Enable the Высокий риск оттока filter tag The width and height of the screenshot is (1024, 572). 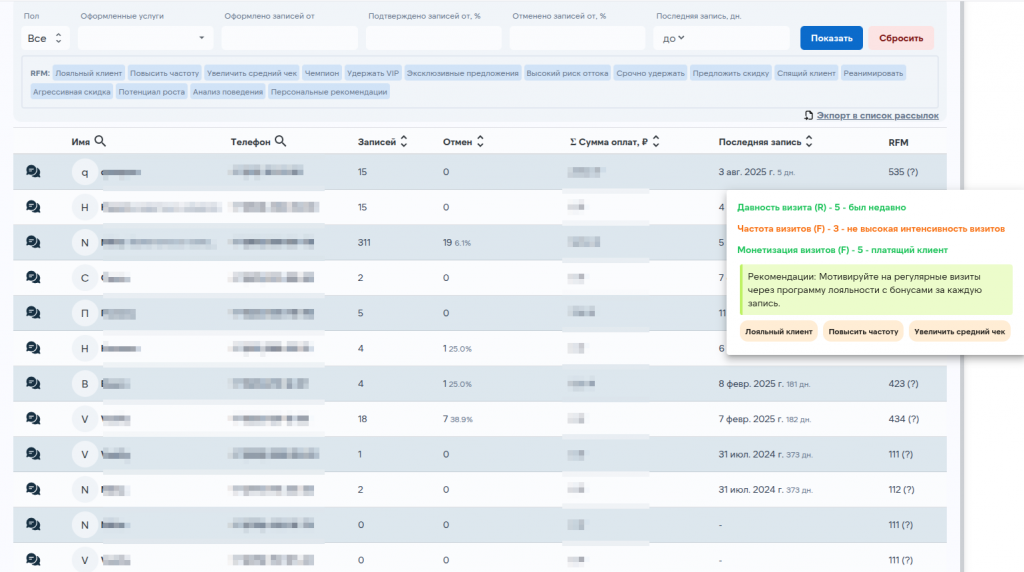coord(567,73)
